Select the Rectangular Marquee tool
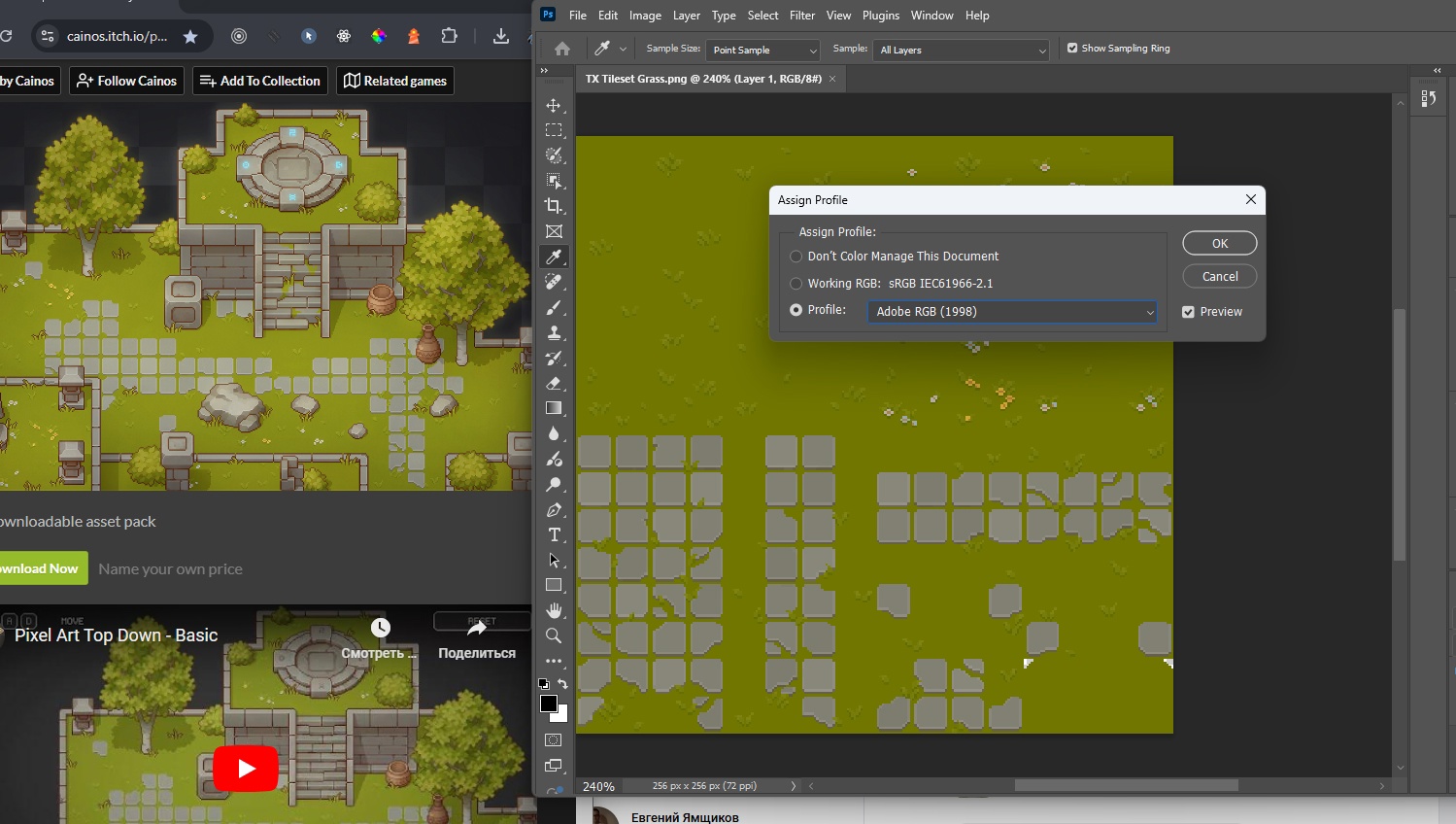The image size is (1456, 824). (x=554, y=130)
